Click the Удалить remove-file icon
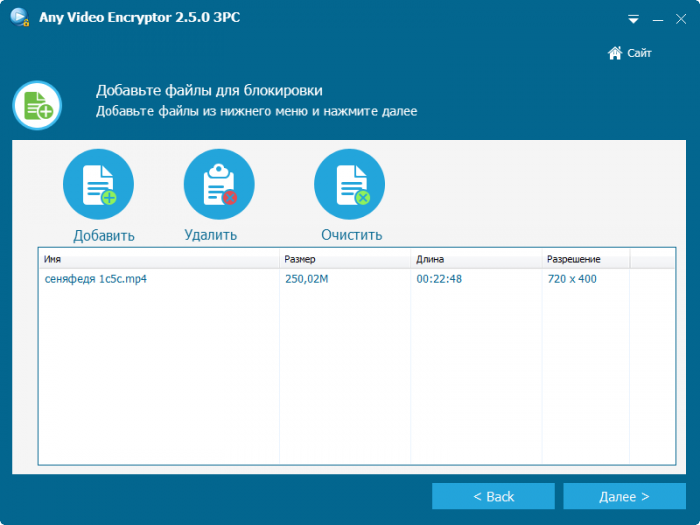 219,184
